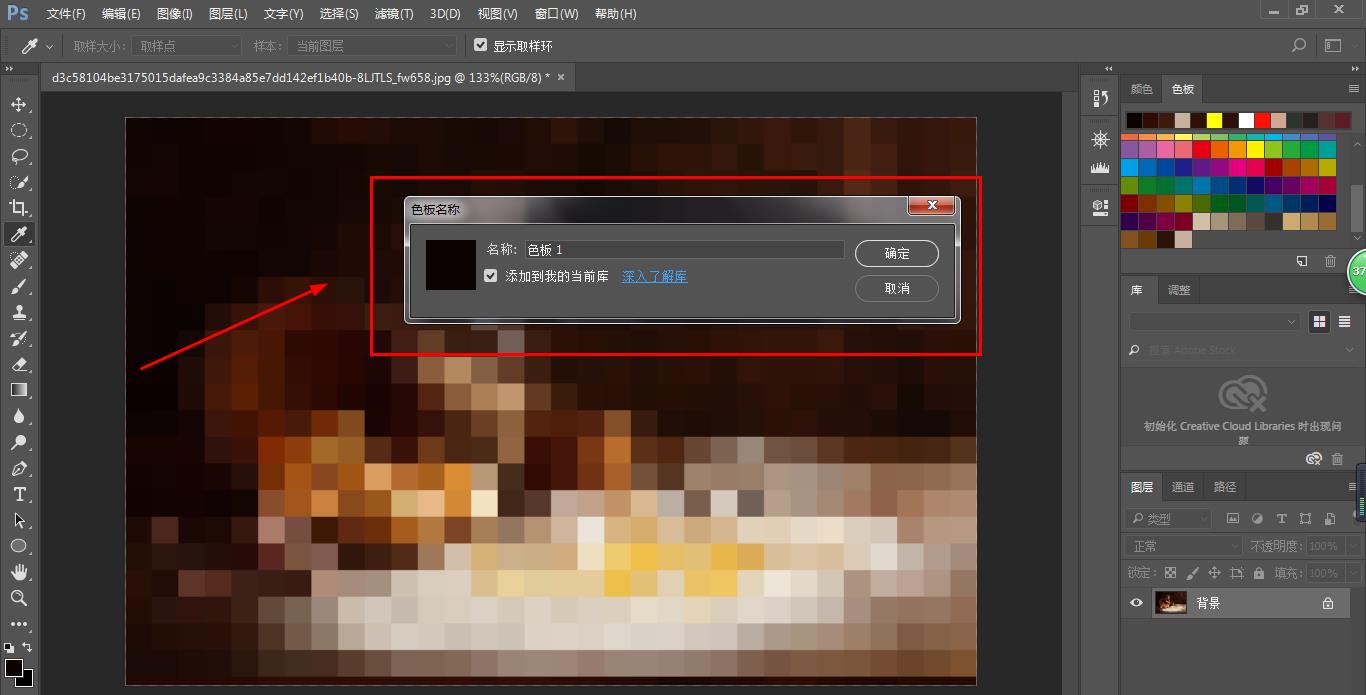Pick the white swatch in recent row

(1246, 120)
